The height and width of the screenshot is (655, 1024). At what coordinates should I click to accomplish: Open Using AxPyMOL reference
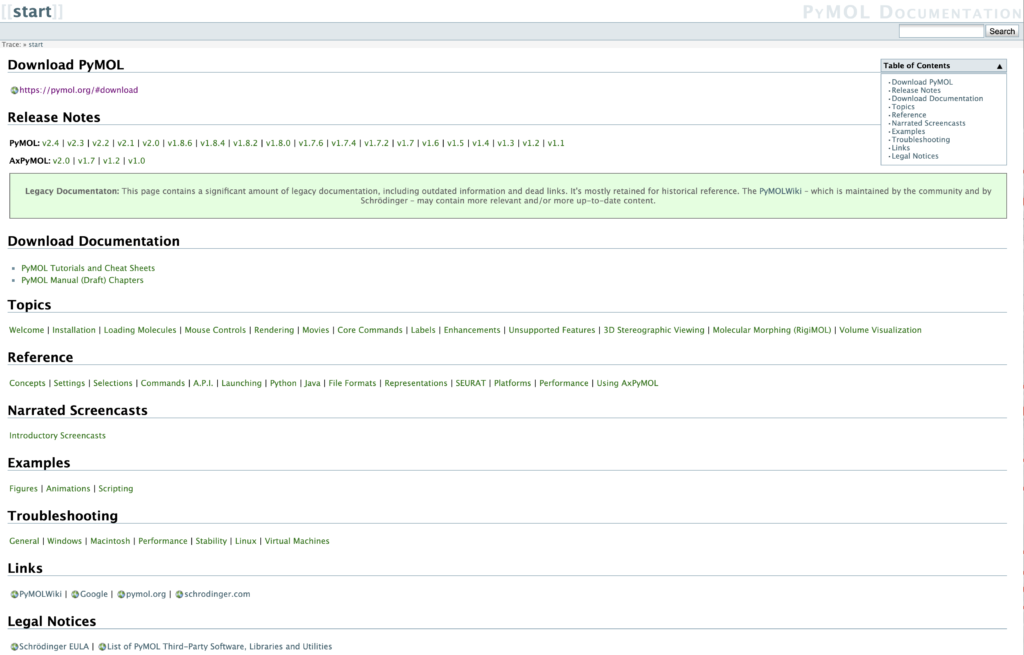tap(627, 383)
